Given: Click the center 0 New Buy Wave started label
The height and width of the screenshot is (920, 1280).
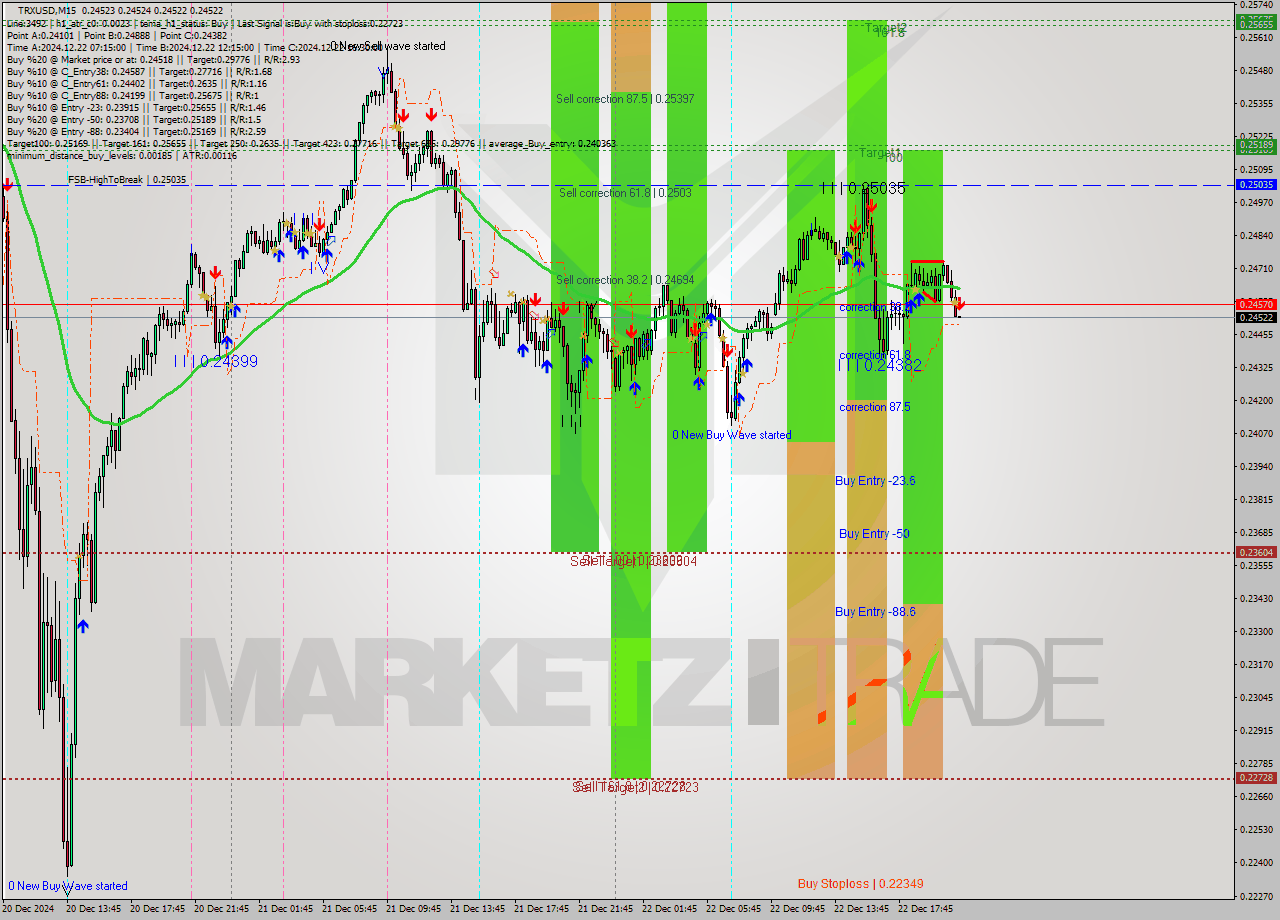Looking at the screenshot, I should (x=732, y=435).
